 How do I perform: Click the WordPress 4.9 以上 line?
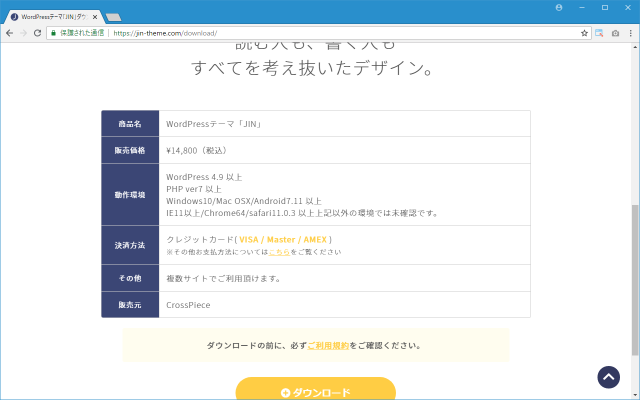[x=204, y=177]
